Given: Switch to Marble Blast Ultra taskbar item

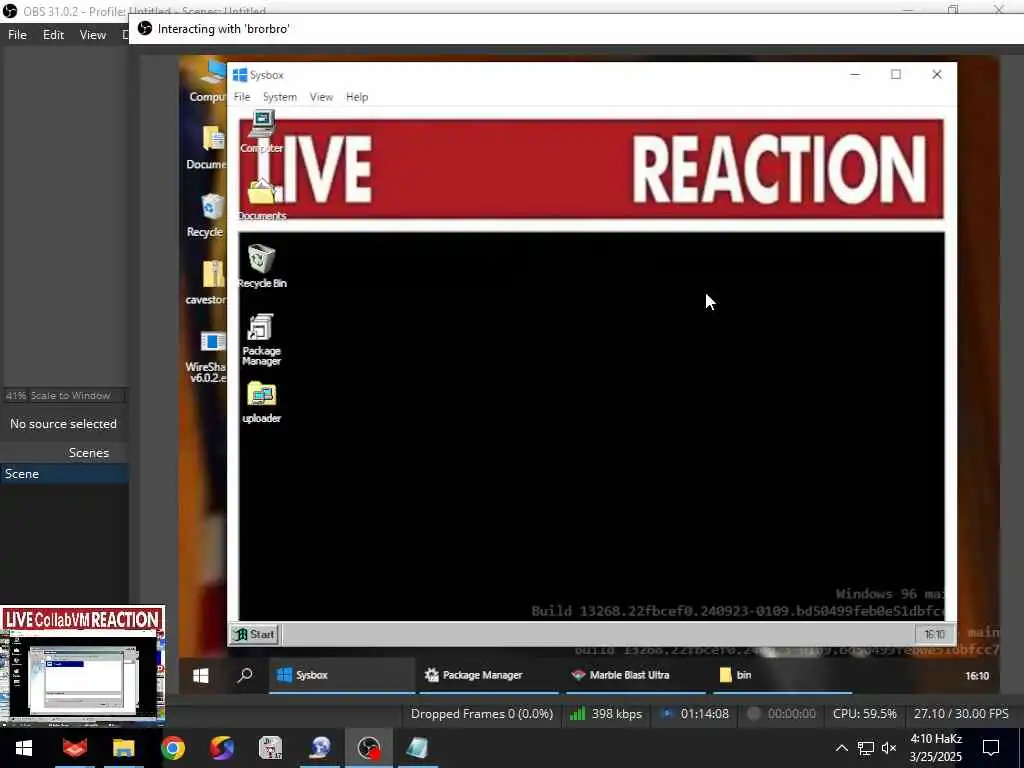Looking at the screenshot, I should (635, 675).
